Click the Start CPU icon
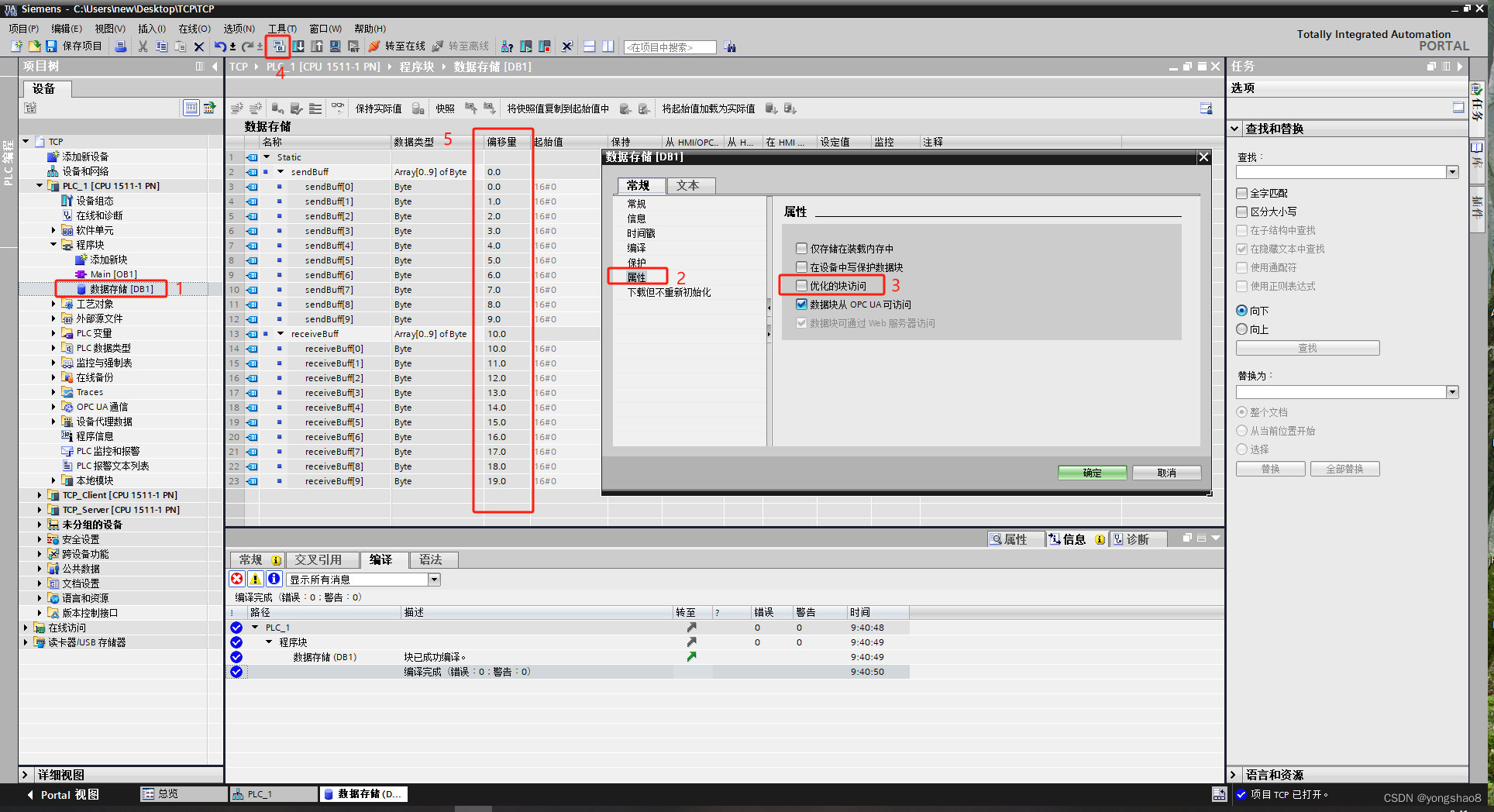 pos(526,46)
